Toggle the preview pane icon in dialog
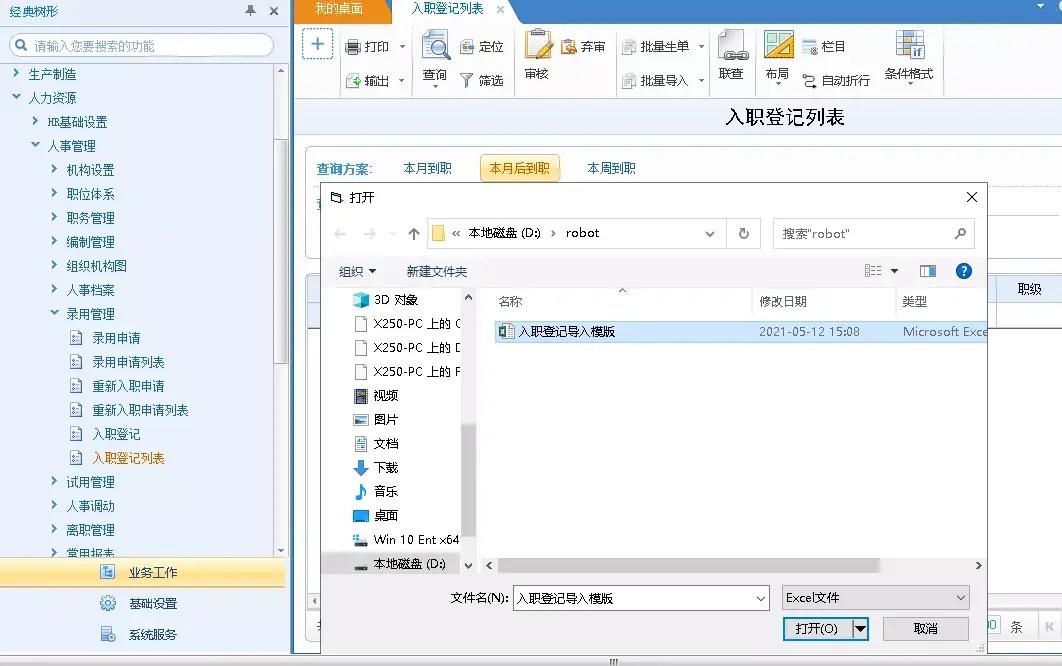 [x=927, y=271]
